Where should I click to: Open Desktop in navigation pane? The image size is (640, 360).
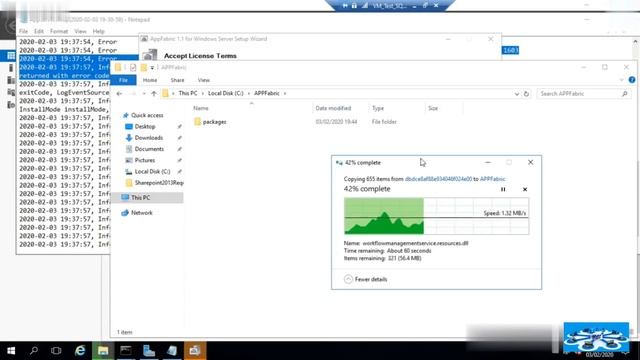pyautogui.click(x=145, y=127)
